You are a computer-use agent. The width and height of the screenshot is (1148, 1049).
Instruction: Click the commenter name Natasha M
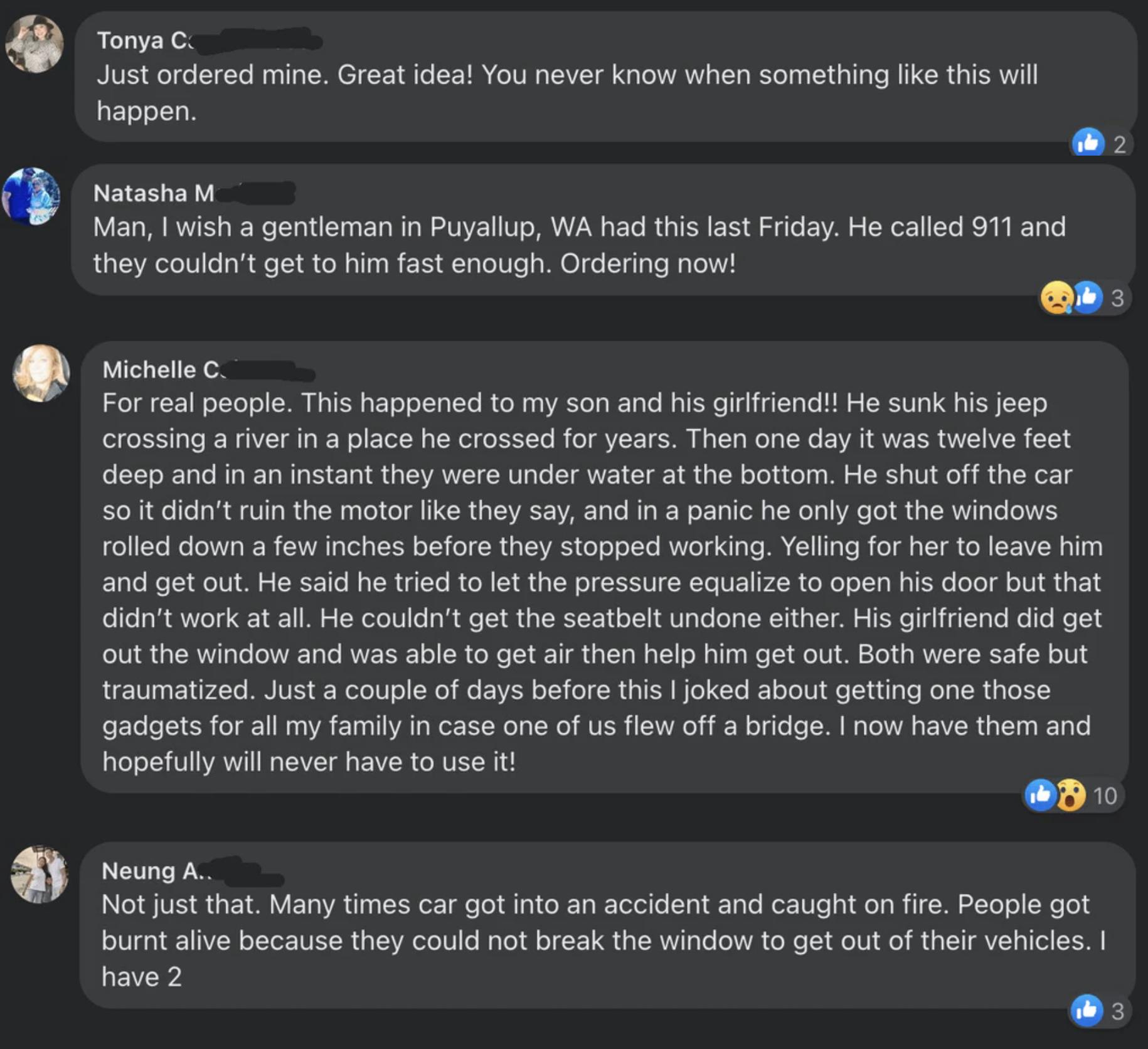point(154,193)
